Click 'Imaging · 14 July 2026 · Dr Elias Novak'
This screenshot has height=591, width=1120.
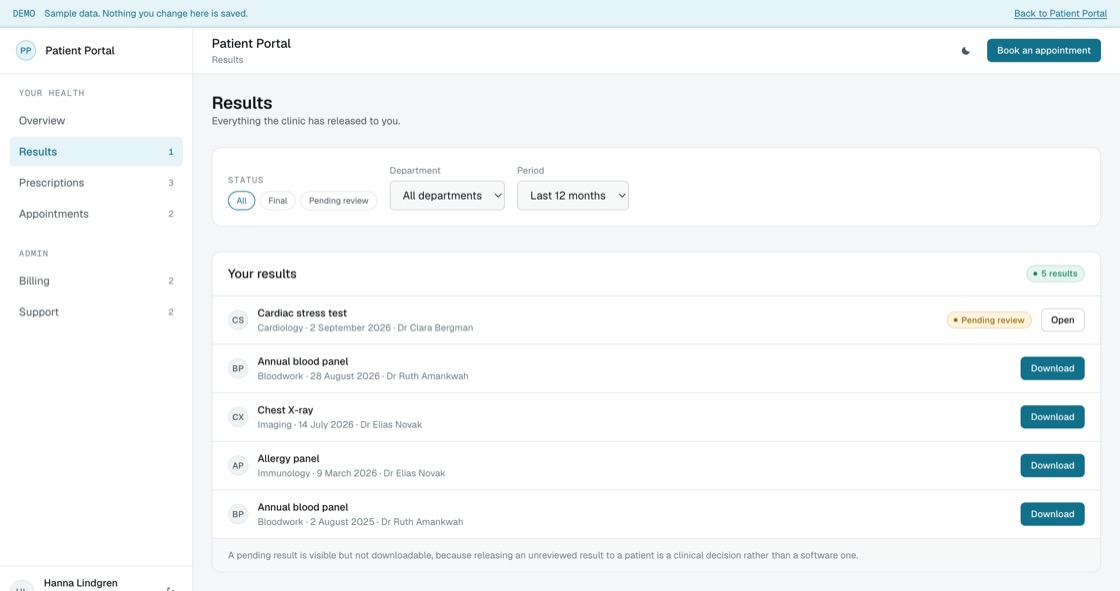pos(339,424)
